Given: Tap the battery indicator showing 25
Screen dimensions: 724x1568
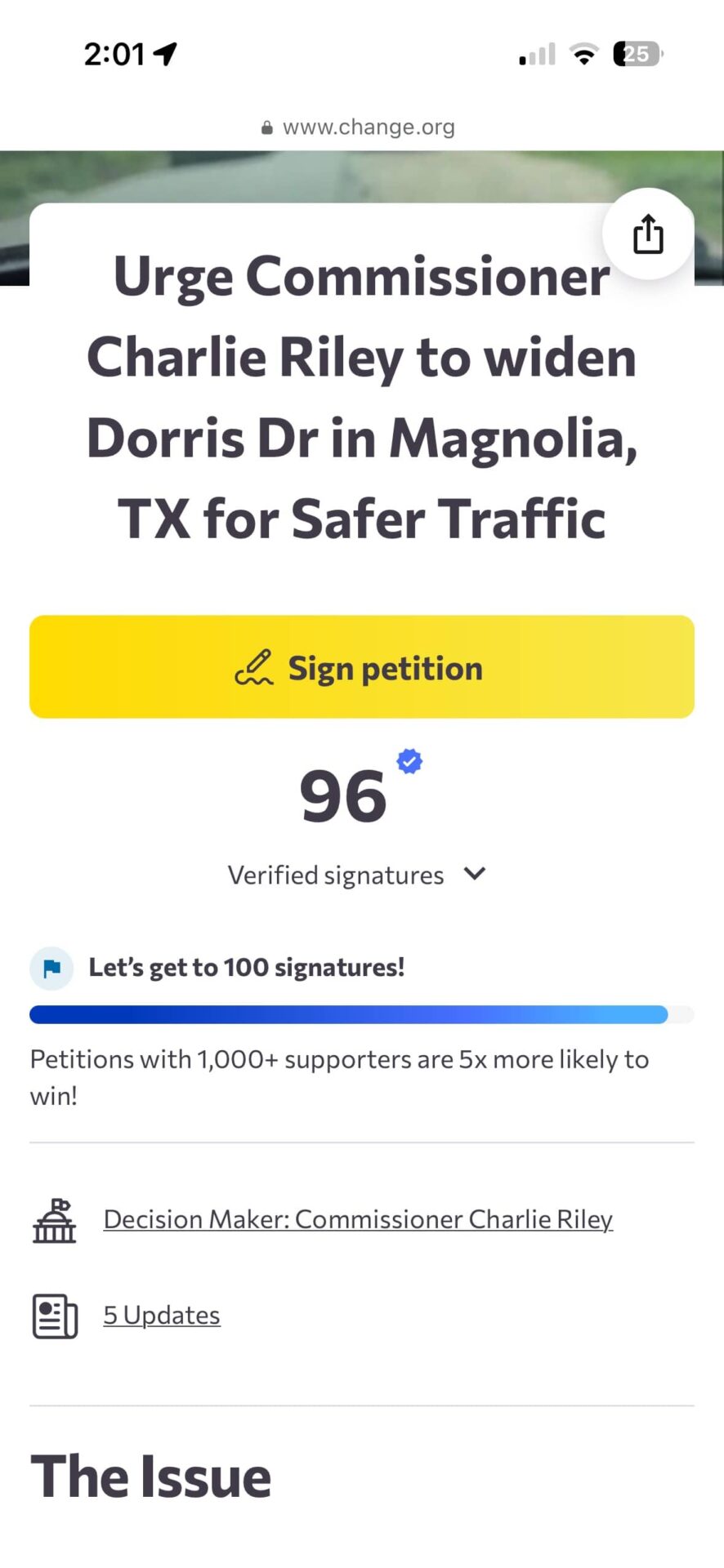Looking at the screenshot, I should pyautogui.click(x=637, y=54).
